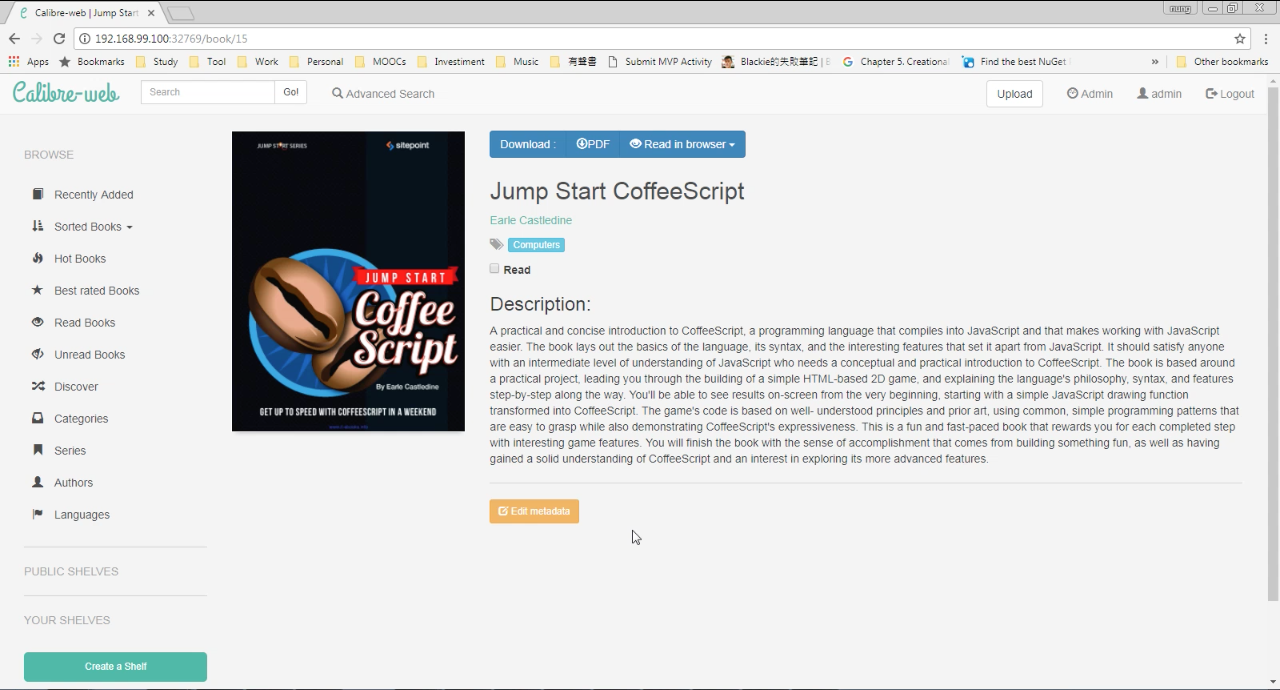1280x690 pixels.
Task: Click the Sorted Books sort icon
Action: coord(38,226)
